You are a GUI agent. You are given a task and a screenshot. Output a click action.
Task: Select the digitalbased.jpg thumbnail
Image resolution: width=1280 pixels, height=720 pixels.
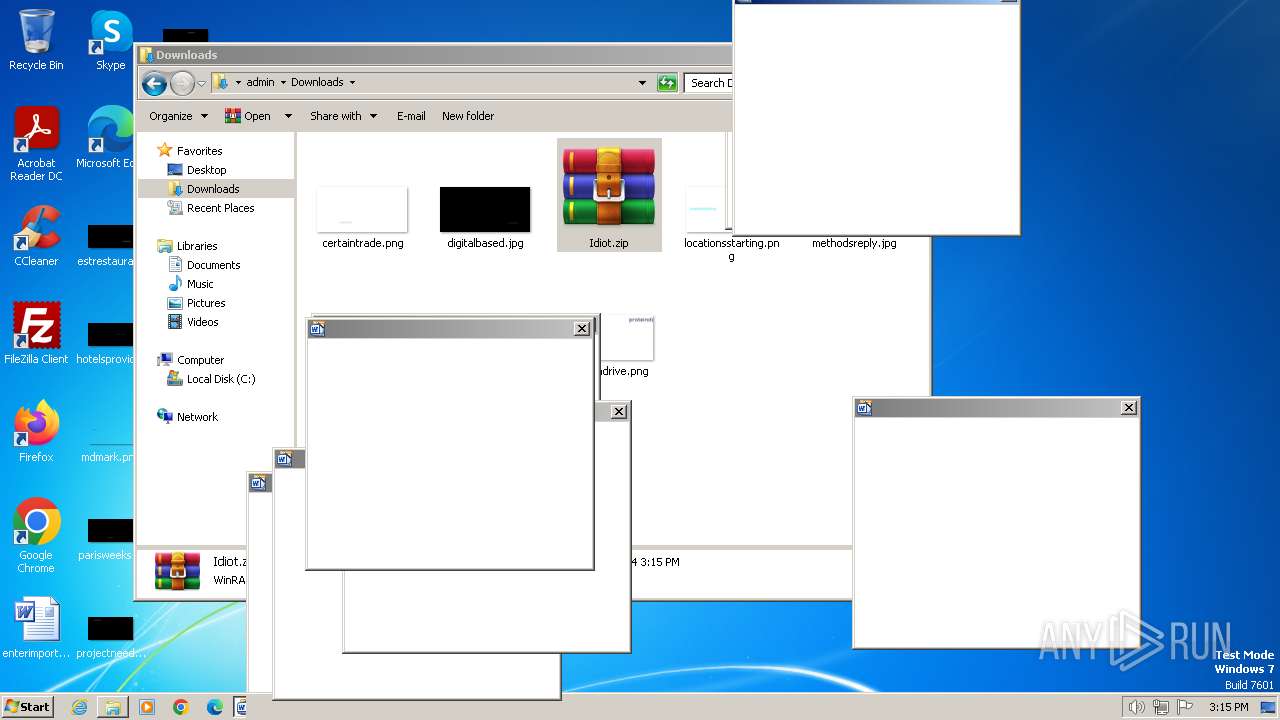[x=485, y=209]
